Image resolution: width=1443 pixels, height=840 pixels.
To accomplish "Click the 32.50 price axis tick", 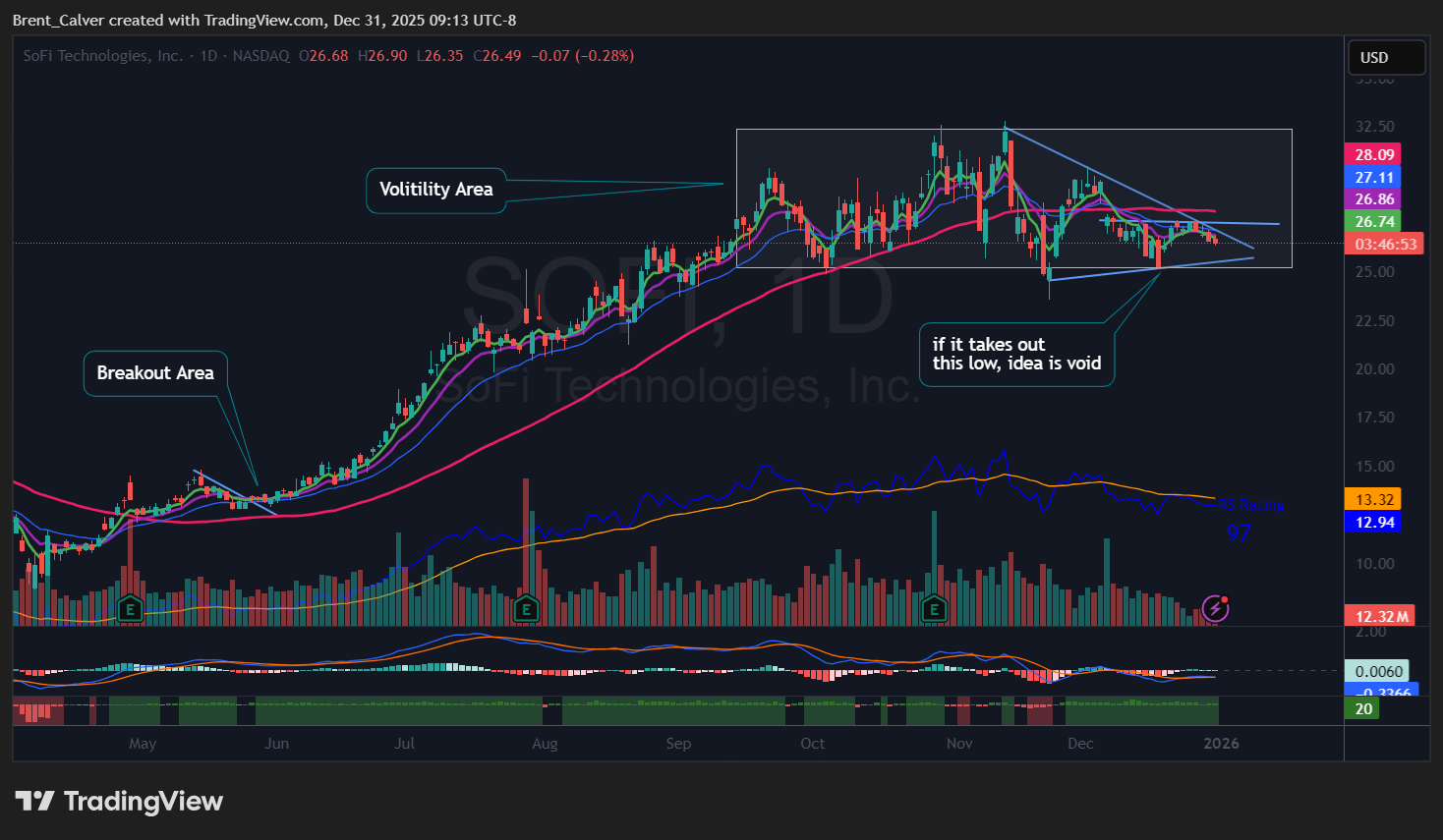I will [x=1374, y=127].
